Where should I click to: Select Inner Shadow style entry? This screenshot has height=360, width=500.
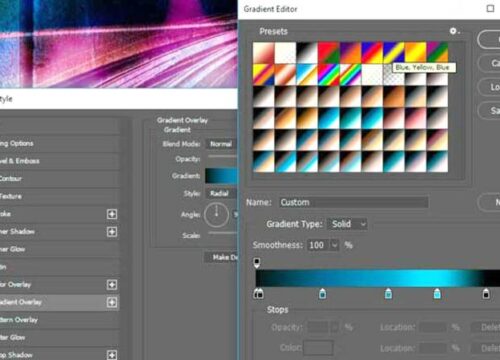click(59, 232)
